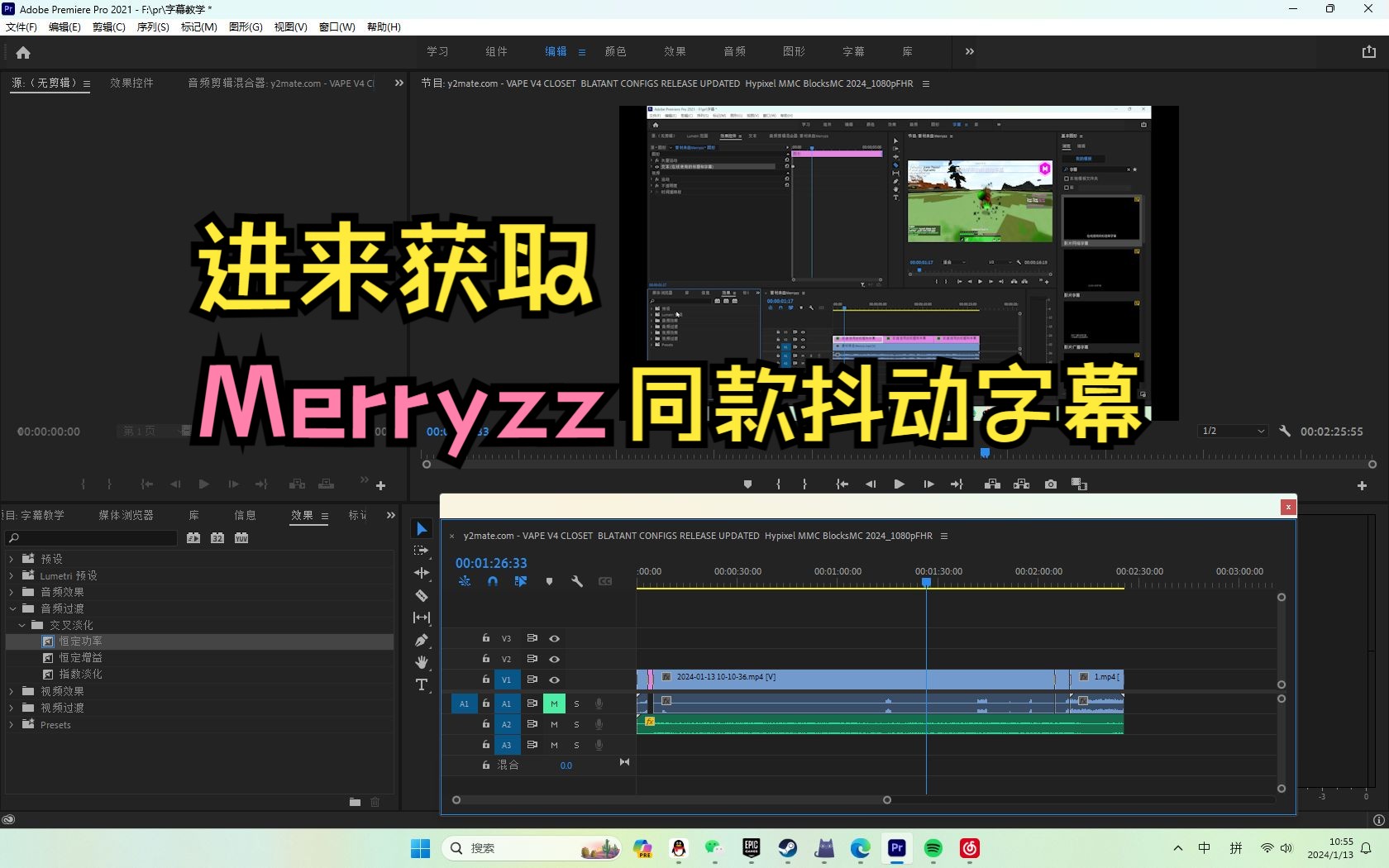Select the Selection tool arrow
1389x868 pixels.
tap(422, 529)
